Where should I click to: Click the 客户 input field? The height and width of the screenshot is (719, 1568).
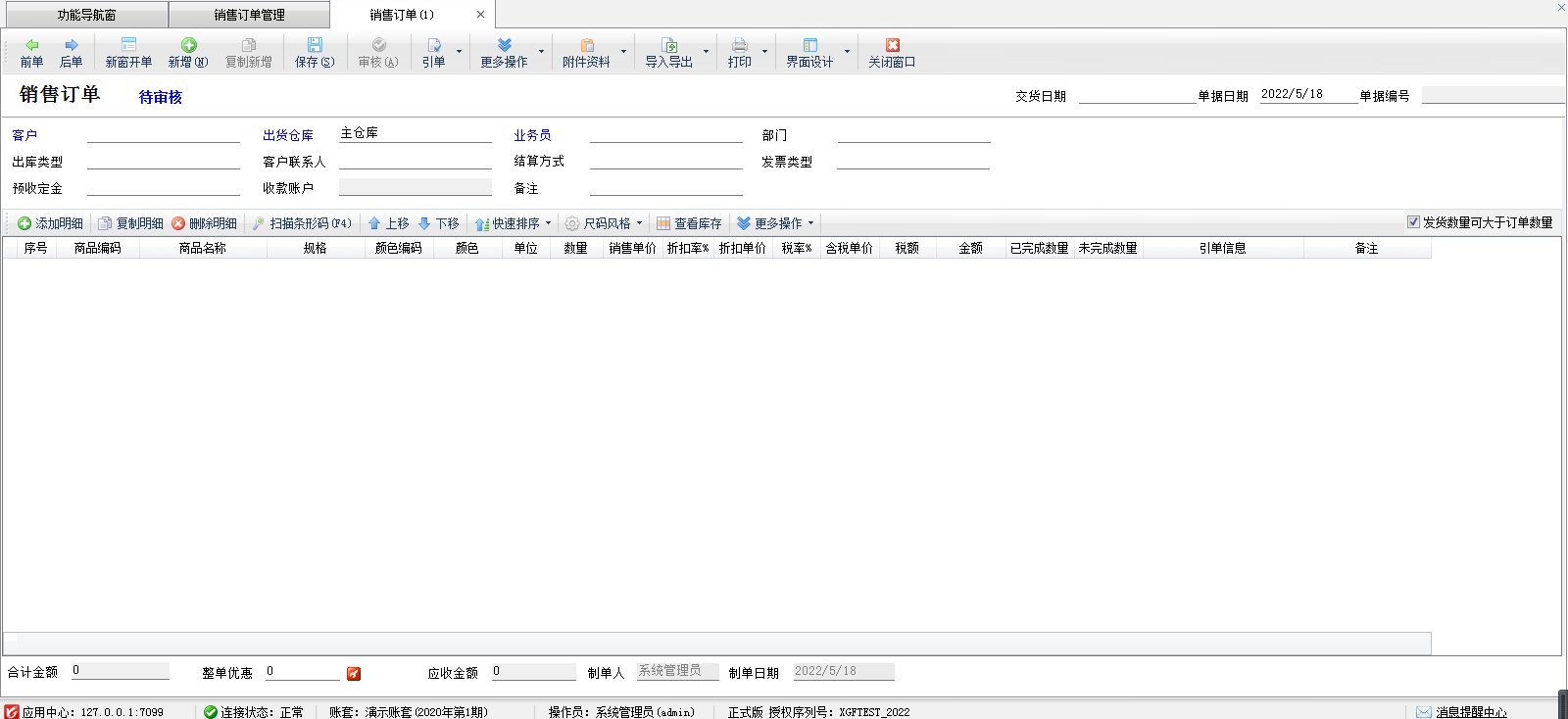(x=163, y=134)
